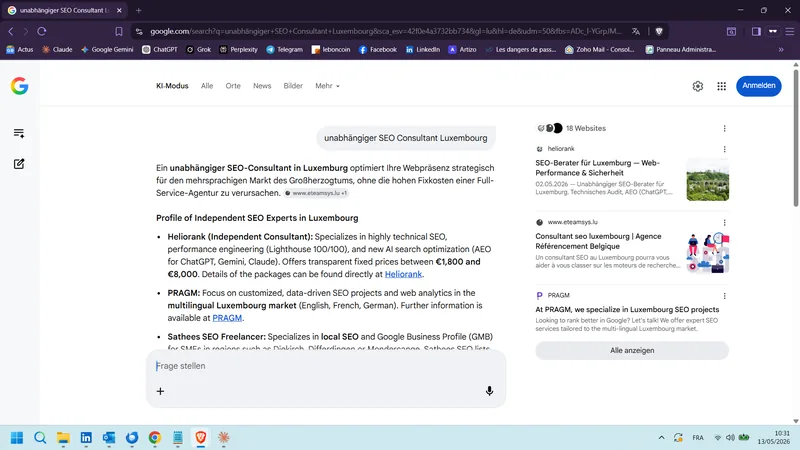This screenshot has height=450, width=800.
Task: Open Outlook from the taskbar
Action: click(109, 438)
